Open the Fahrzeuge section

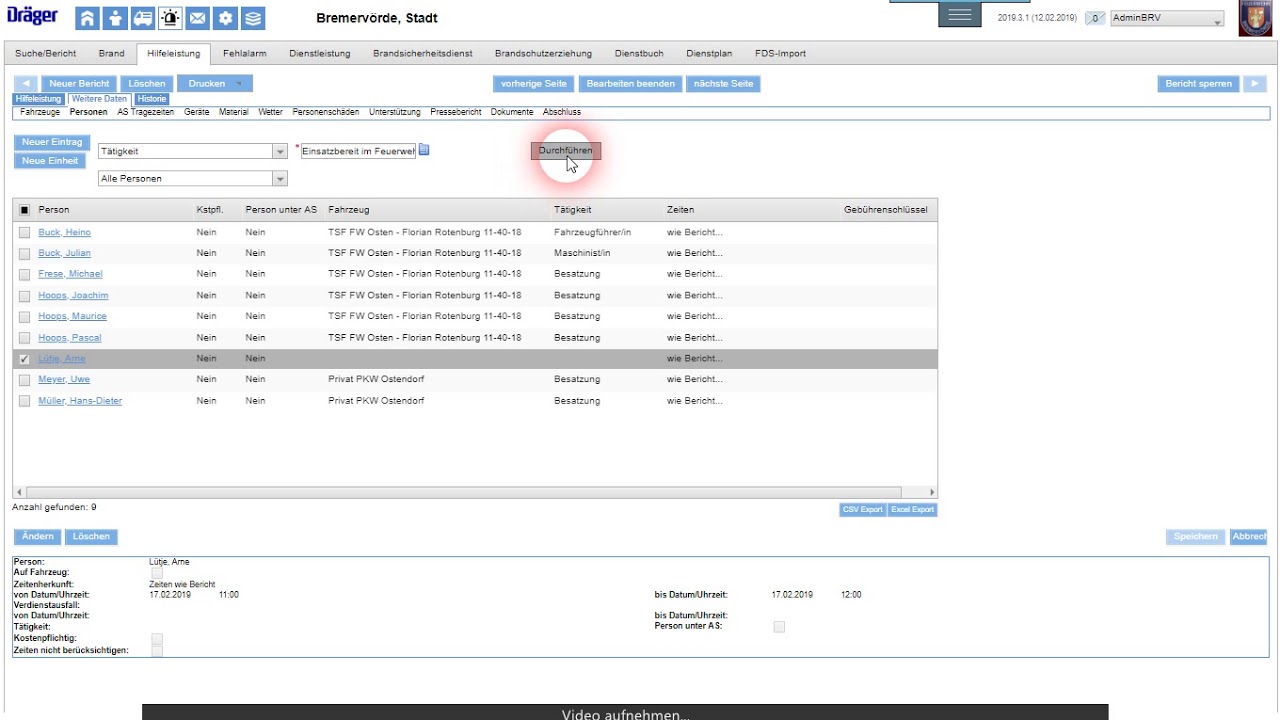(40, 112)
